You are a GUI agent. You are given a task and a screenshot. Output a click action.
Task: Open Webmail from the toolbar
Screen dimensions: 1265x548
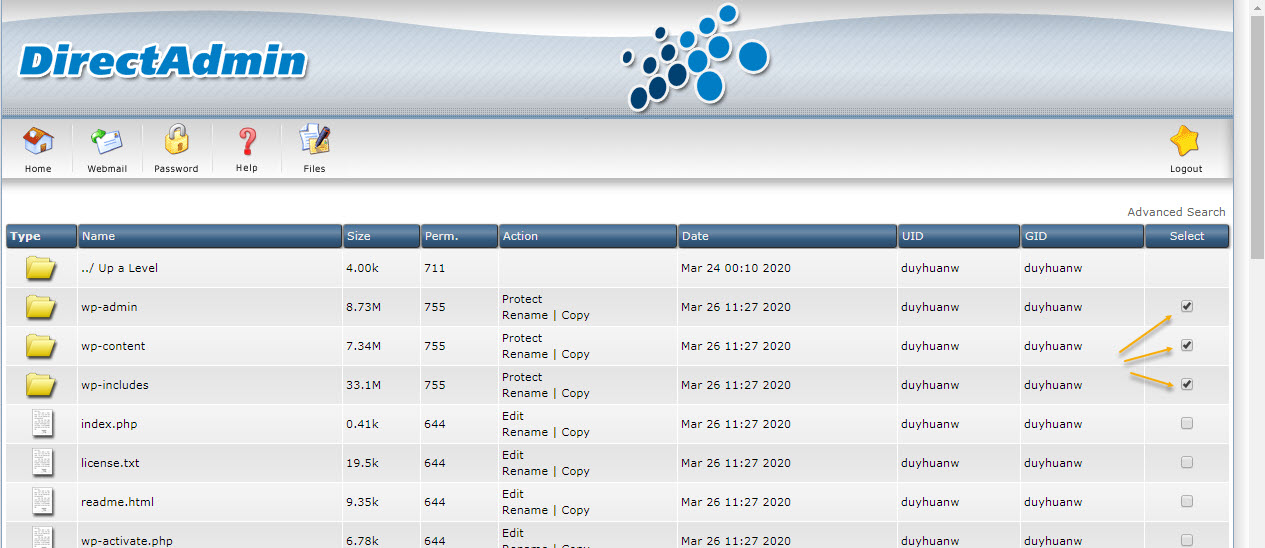point(106,142)
